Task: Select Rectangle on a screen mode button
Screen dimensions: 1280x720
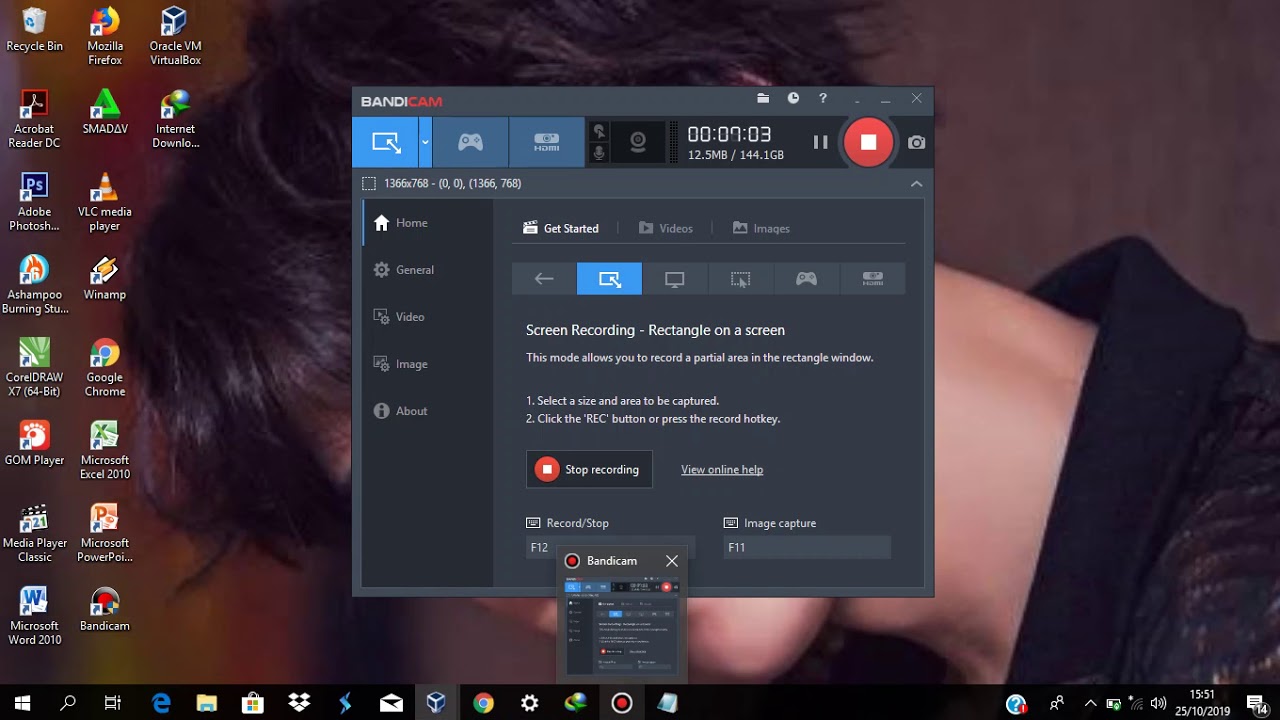Action: coord(609,279)
